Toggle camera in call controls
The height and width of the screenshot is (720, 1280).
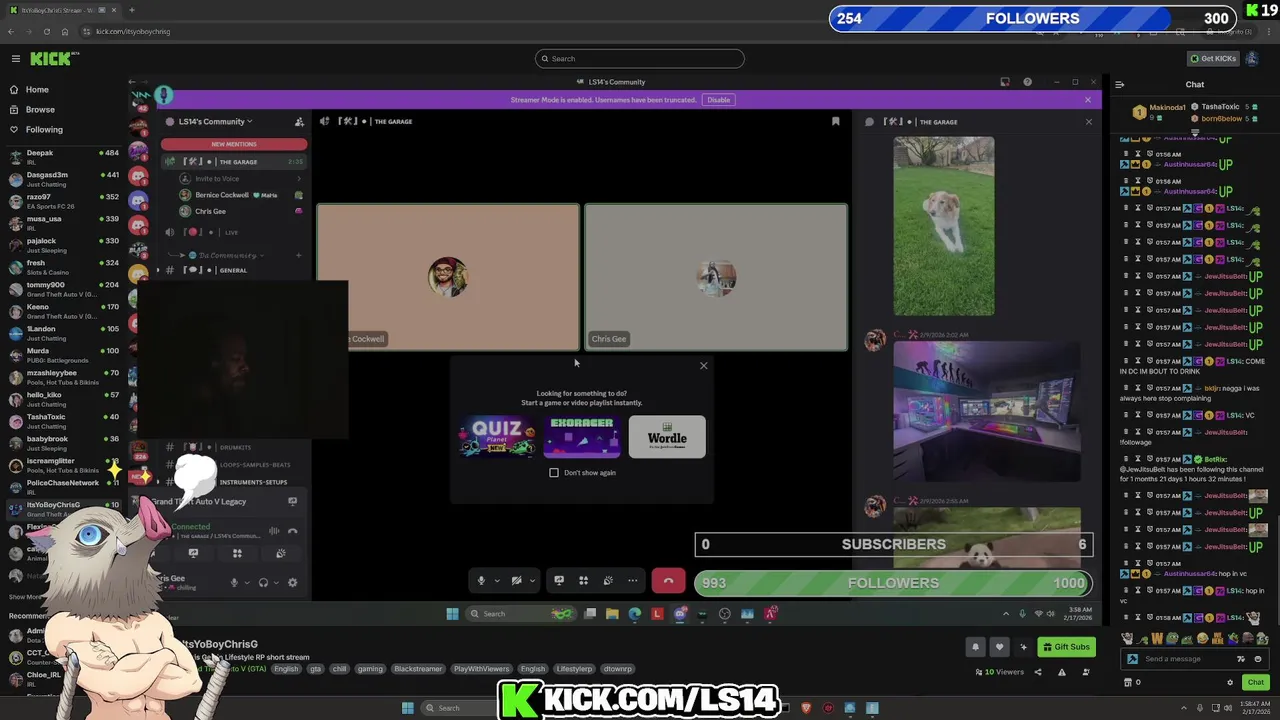[x=516, y=581]
